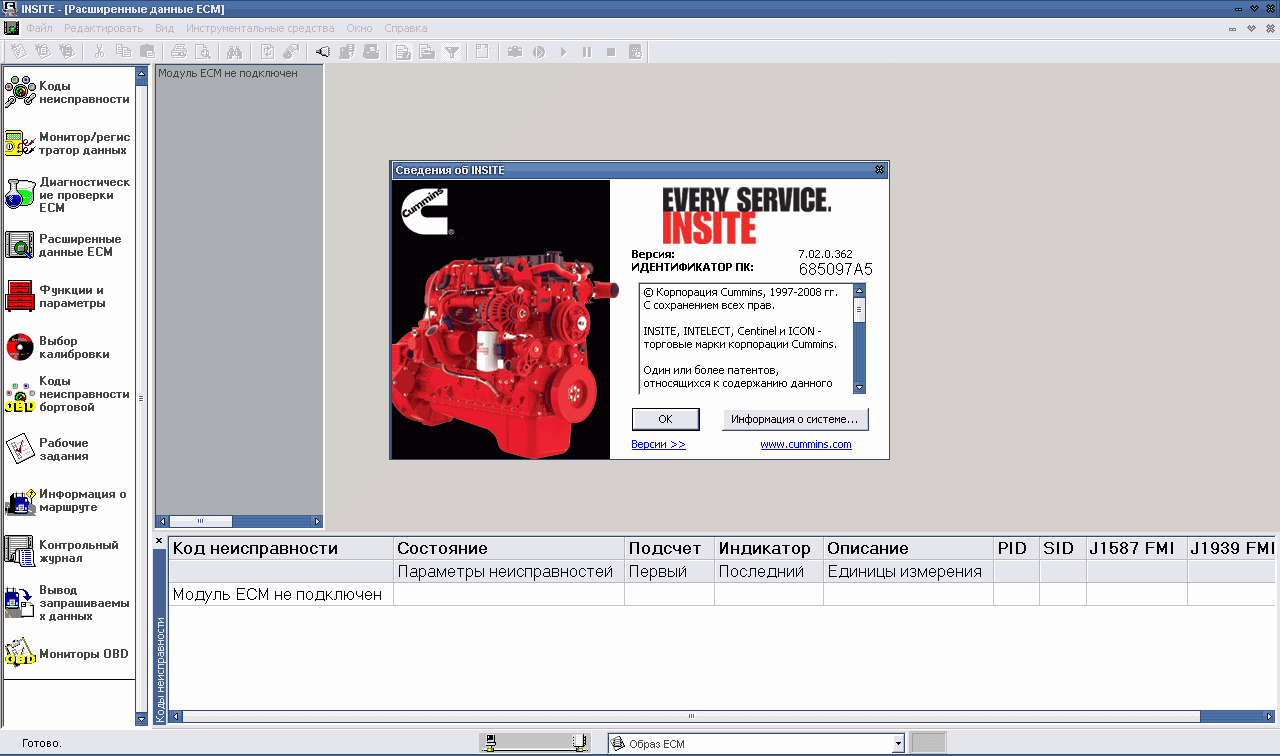The height and width of the screenshot is (756, 1280).
Task: Click the Параметры неисправностей subheader cell
Action: coord(509,572)
